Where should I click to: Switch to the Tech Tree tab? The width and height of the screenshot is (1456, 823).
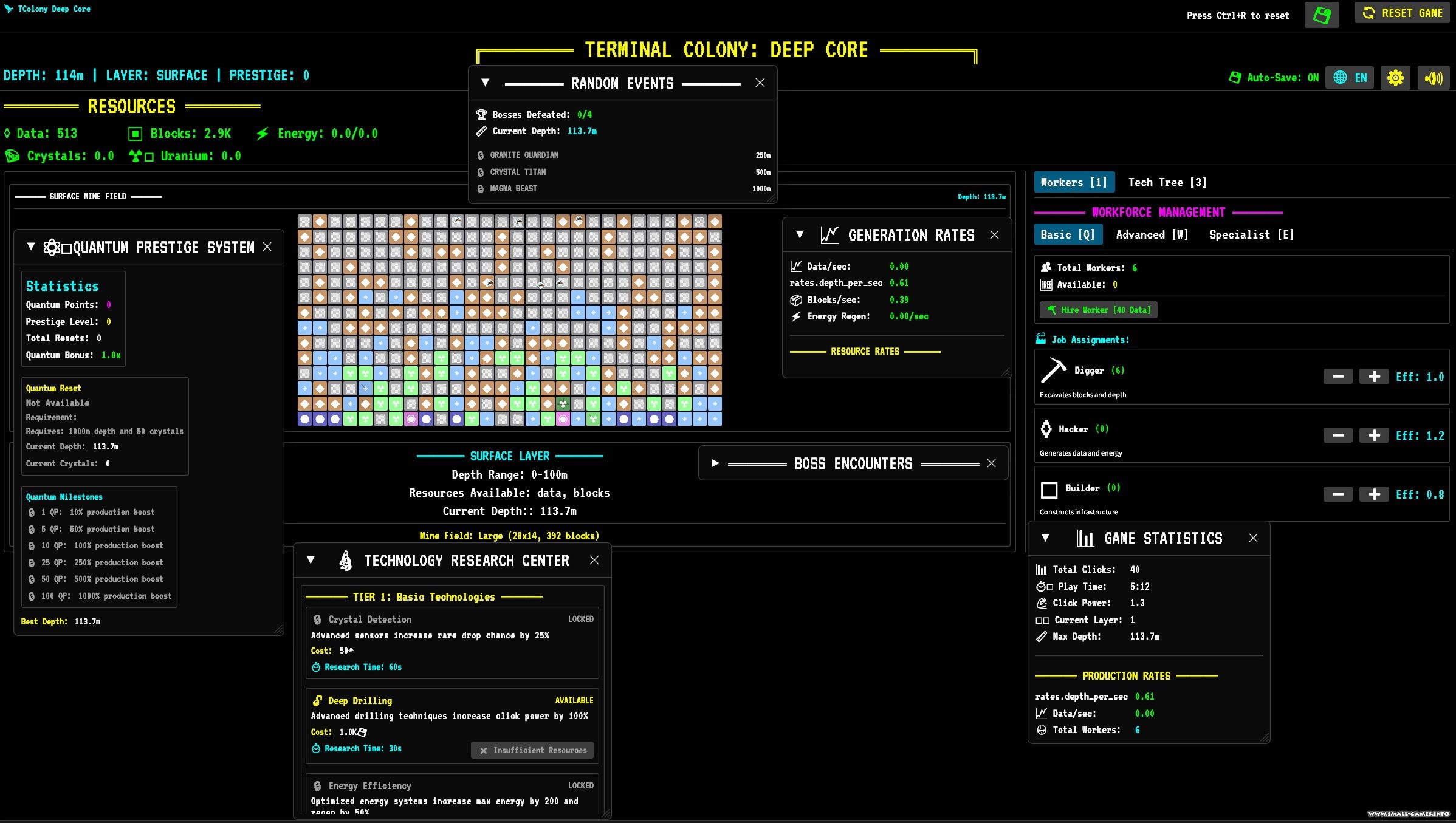(x=1167, y=183)
